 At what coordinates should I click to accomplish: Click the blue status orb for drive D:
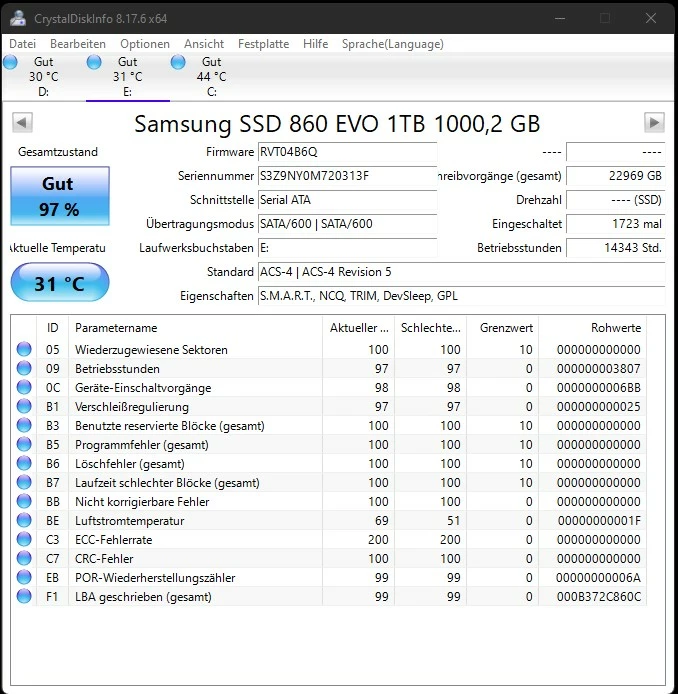tap(11, 62)
